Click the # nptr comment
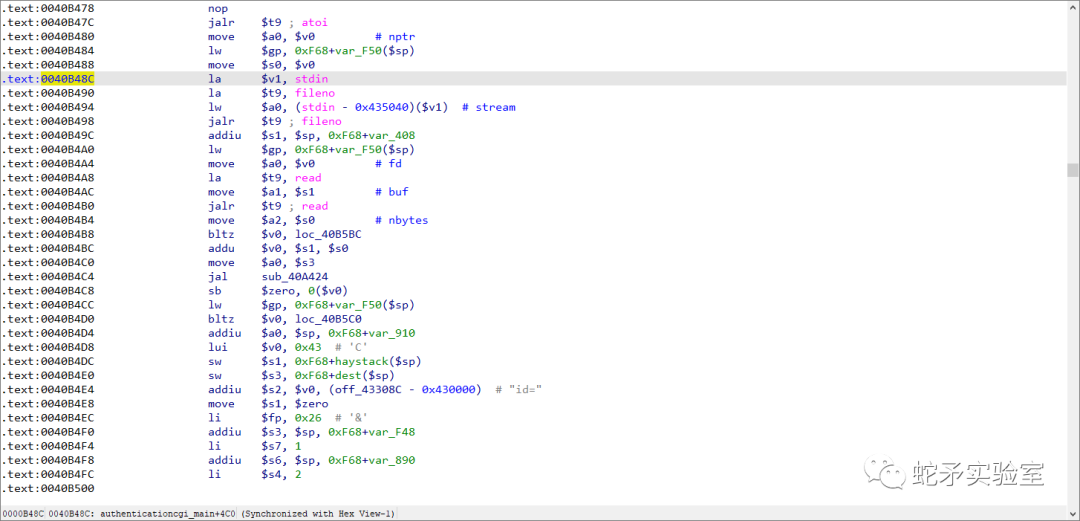 [x=395, y=37]
